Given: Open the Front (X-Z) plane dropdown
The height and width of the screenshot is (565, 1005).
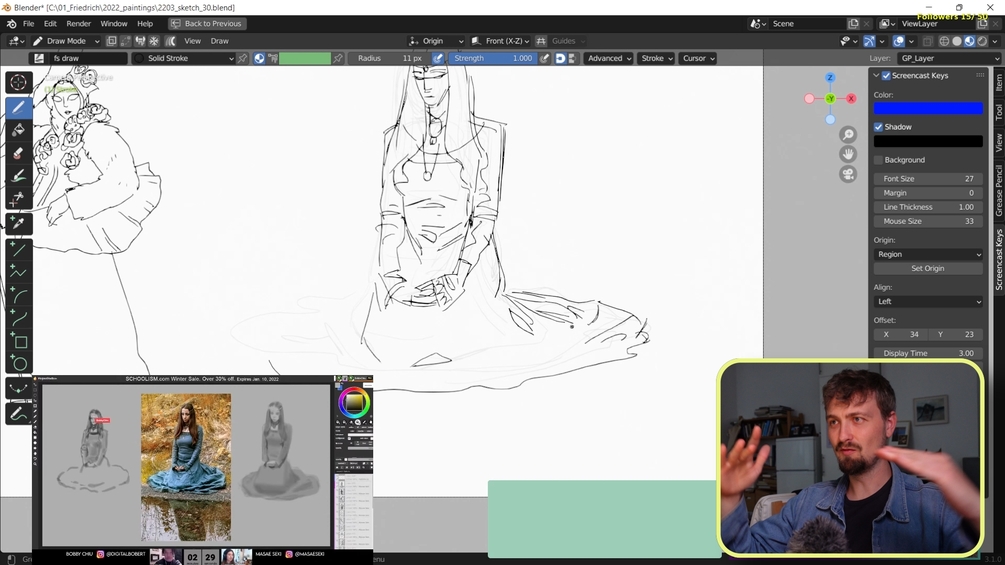Looking at the screenshot, I should point(500,41).
